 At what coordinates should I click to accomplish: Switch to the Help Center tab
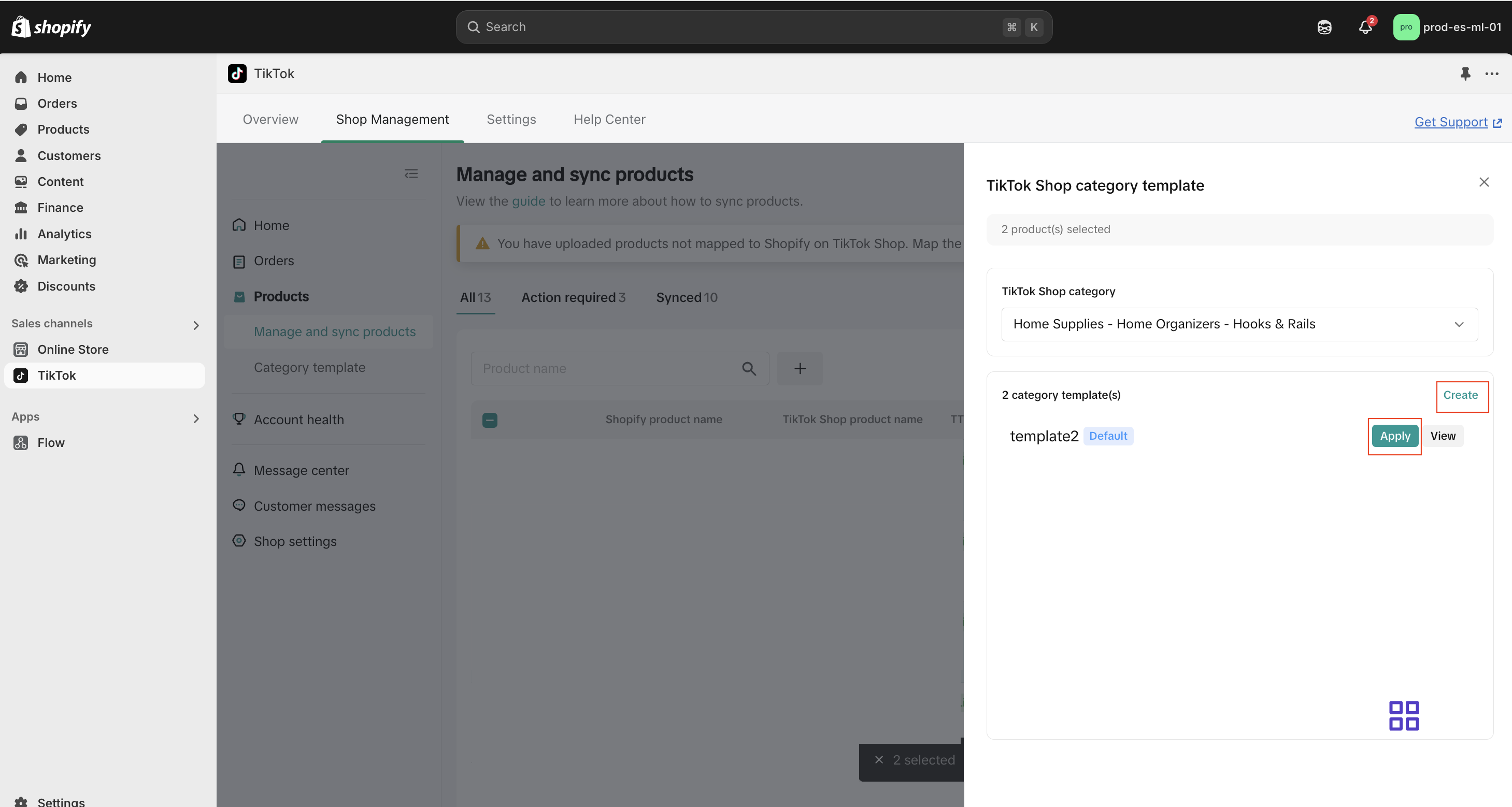(609, 119)
